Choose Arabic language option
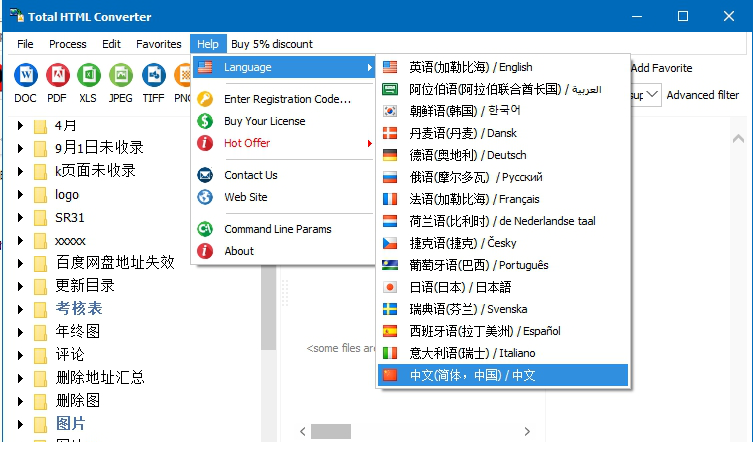753x459 pixels. [x=503, y=89]
